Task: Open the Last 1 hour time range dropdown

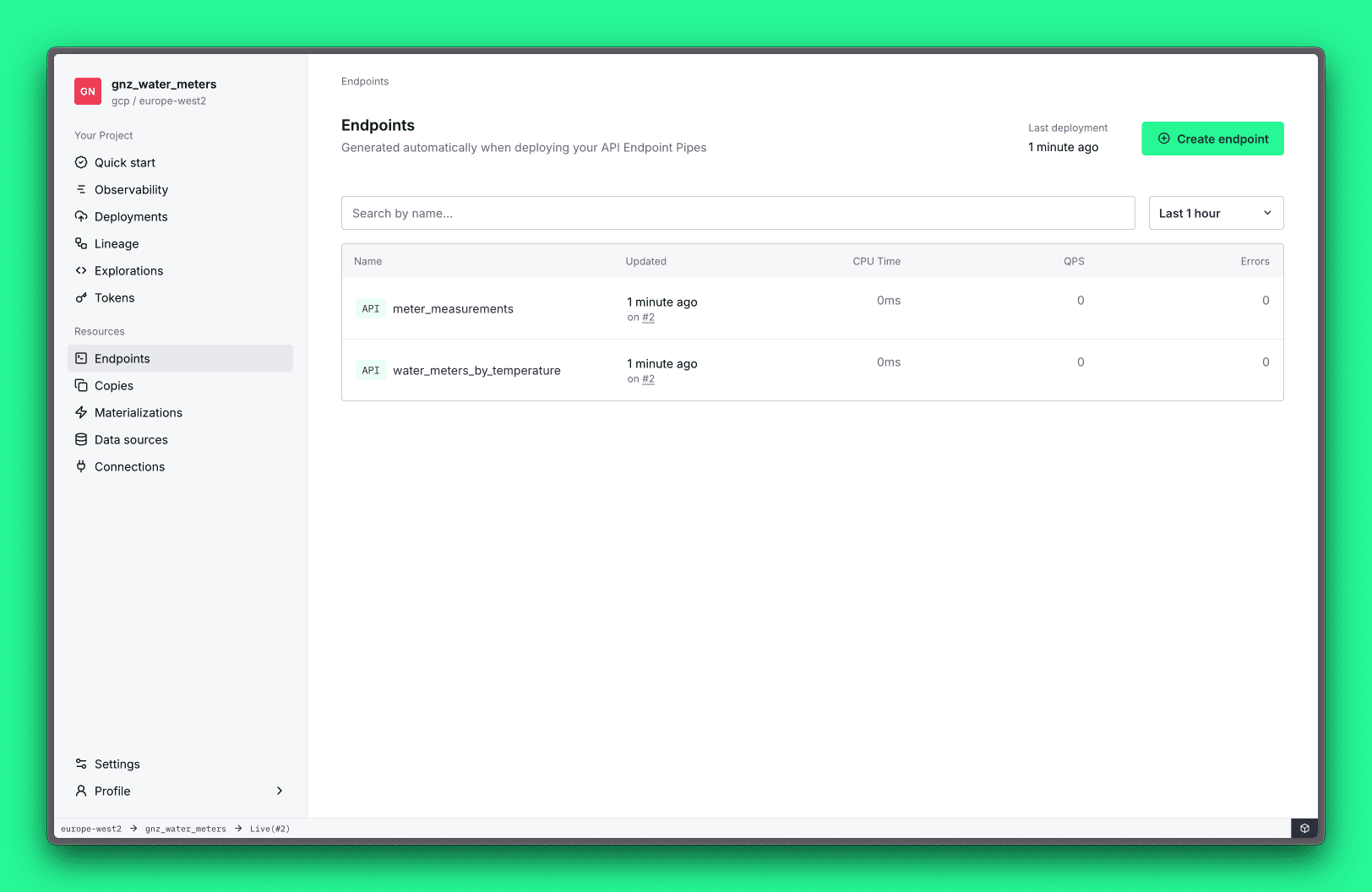Action: pyautogui.click(x=1216, y=213)
